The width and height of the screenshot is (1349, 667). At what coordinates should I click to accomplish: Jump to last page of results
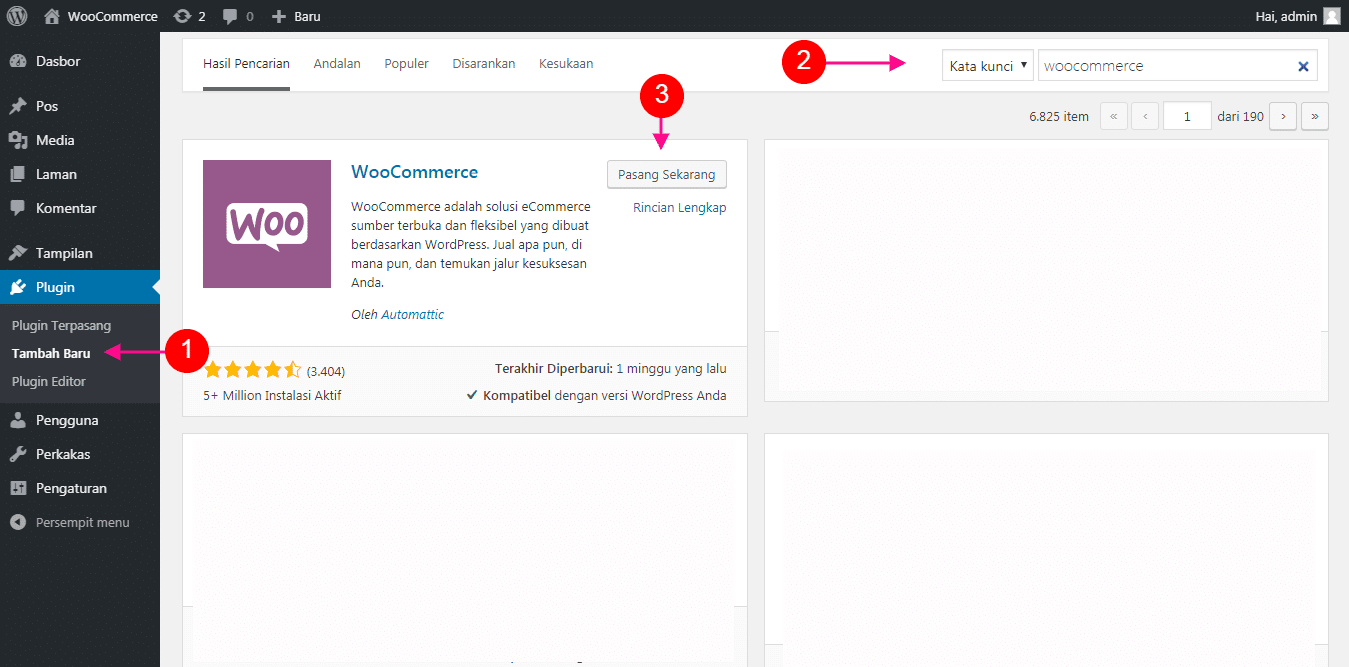pos(1314,116)
